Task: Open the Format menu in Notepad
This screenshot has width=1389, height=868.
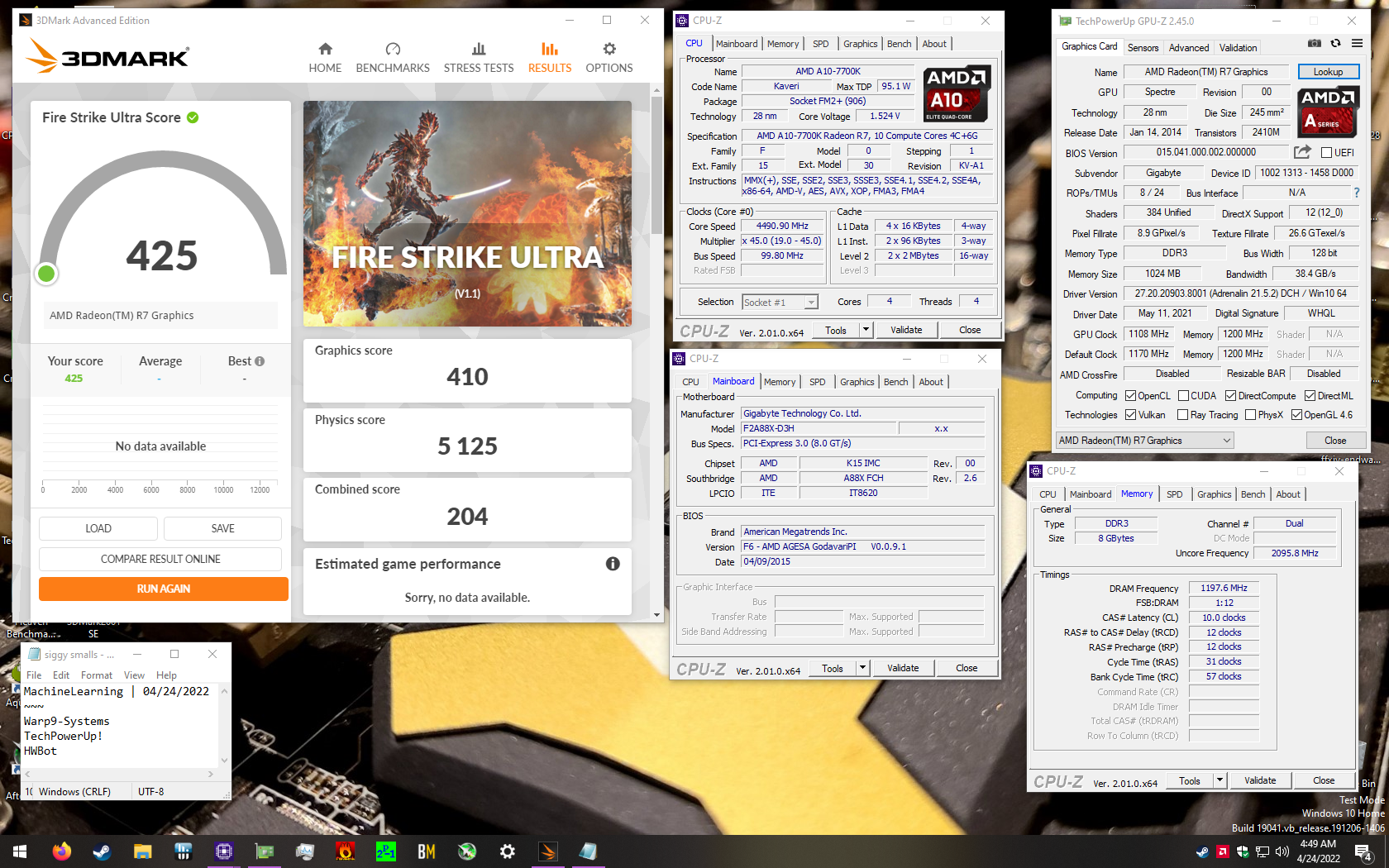Action: (x=97, y=675)
